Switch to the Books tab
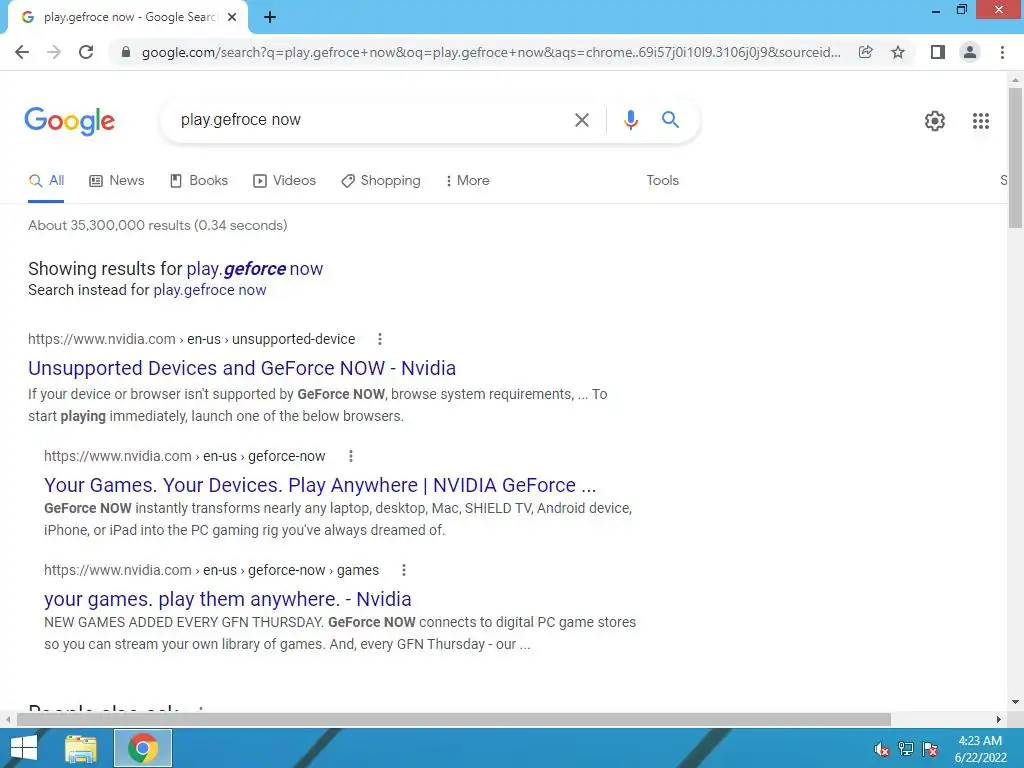Viewport: 1024px width, 768px height. 199,181
